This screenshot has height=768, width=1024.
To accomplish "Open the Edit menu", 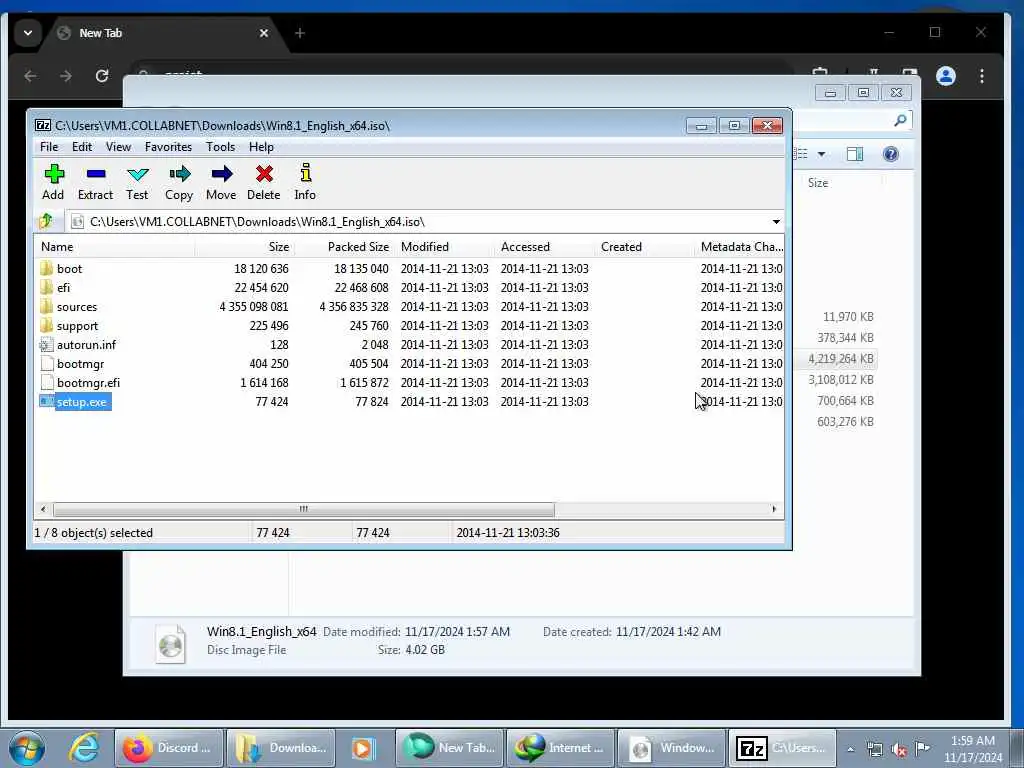I will [82, 147].
